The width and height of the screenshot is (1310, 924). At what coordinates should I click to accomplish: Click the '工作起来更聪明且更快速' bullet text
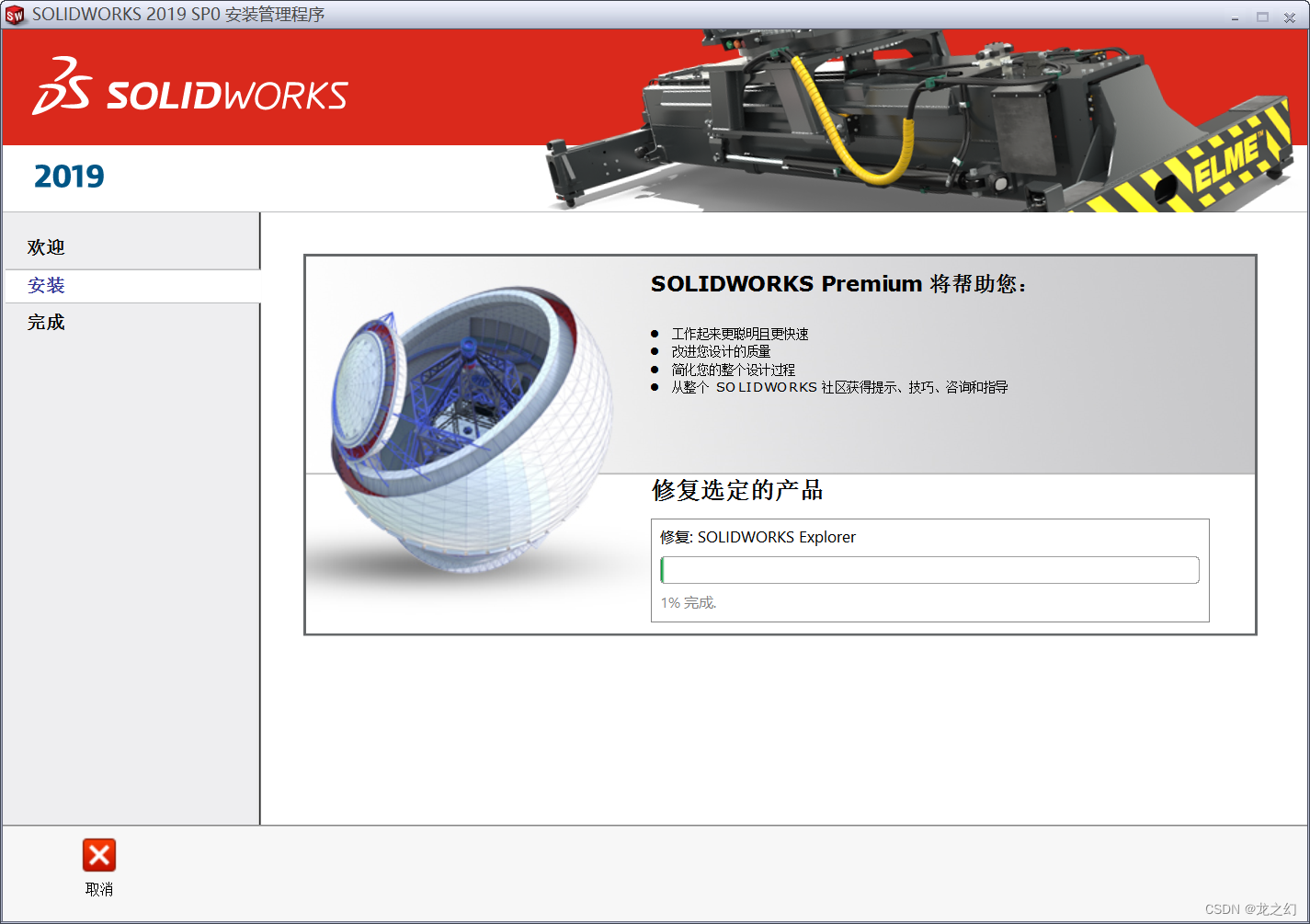740,334
